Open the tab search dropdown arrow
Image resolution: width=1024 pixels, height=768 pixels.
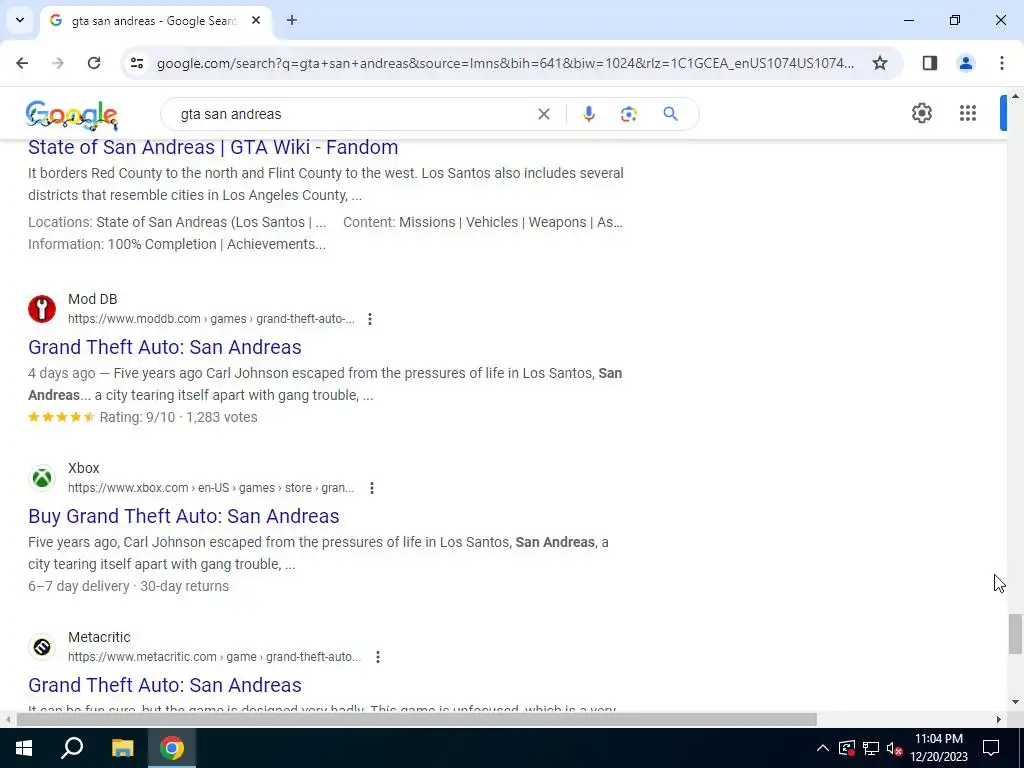point(20,20)
